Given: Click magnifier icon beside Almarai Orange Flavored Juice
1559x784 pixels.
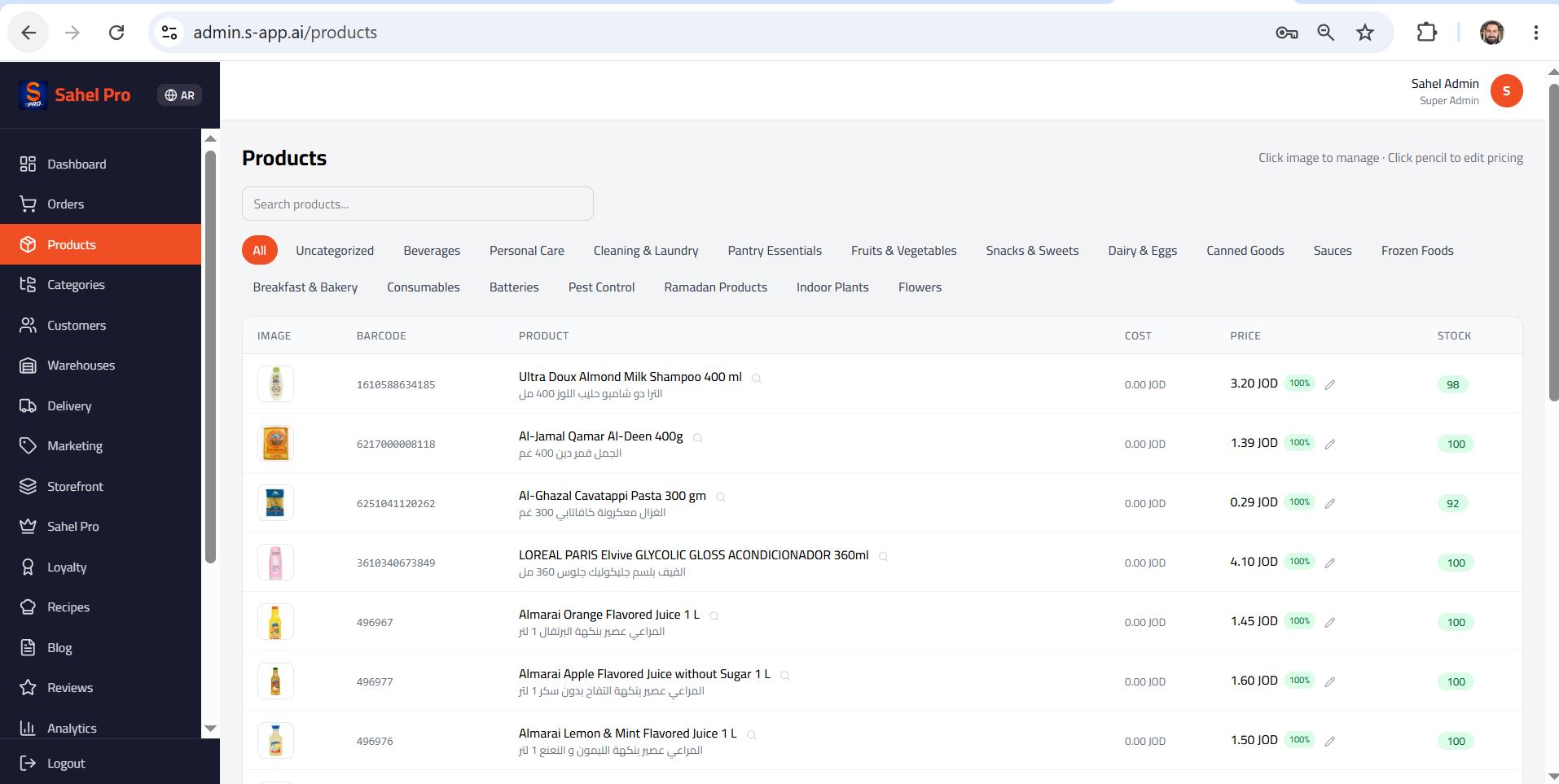Looking at the screenshot, I should point(714,616).
